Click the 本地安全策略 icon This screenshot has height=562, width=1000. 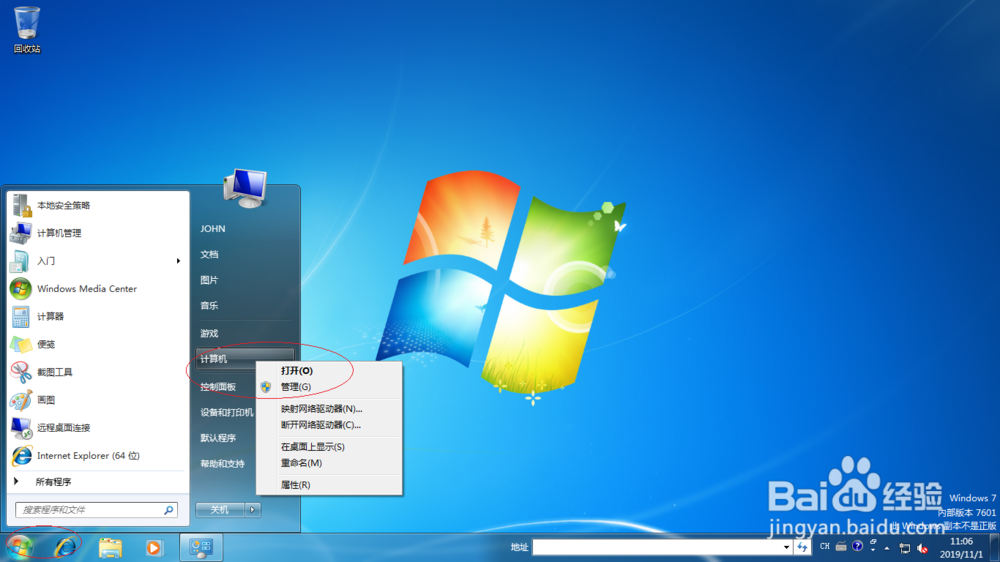[x=21, y=205]
